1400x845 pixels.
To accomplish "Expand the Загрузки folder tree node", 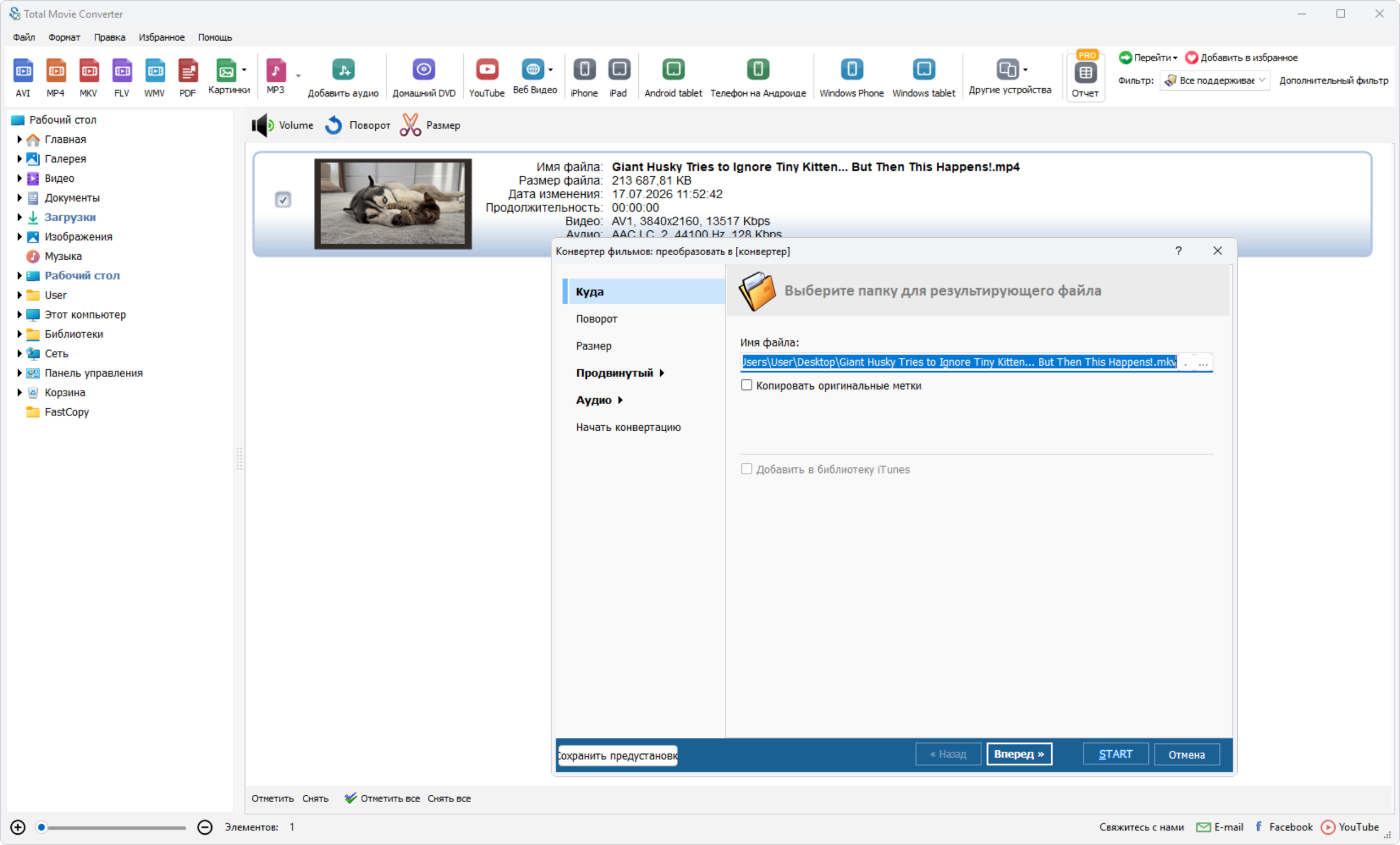I will coord(19,217).
